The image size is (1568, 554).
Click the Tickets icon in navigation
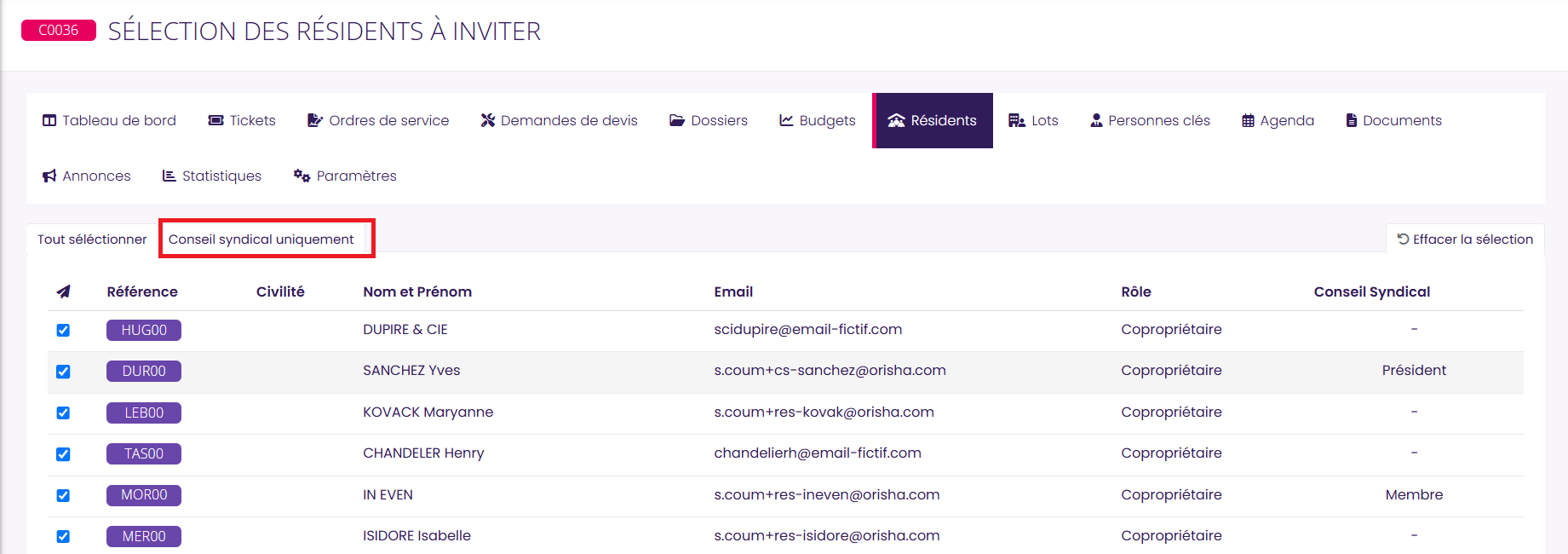(216, 121)
